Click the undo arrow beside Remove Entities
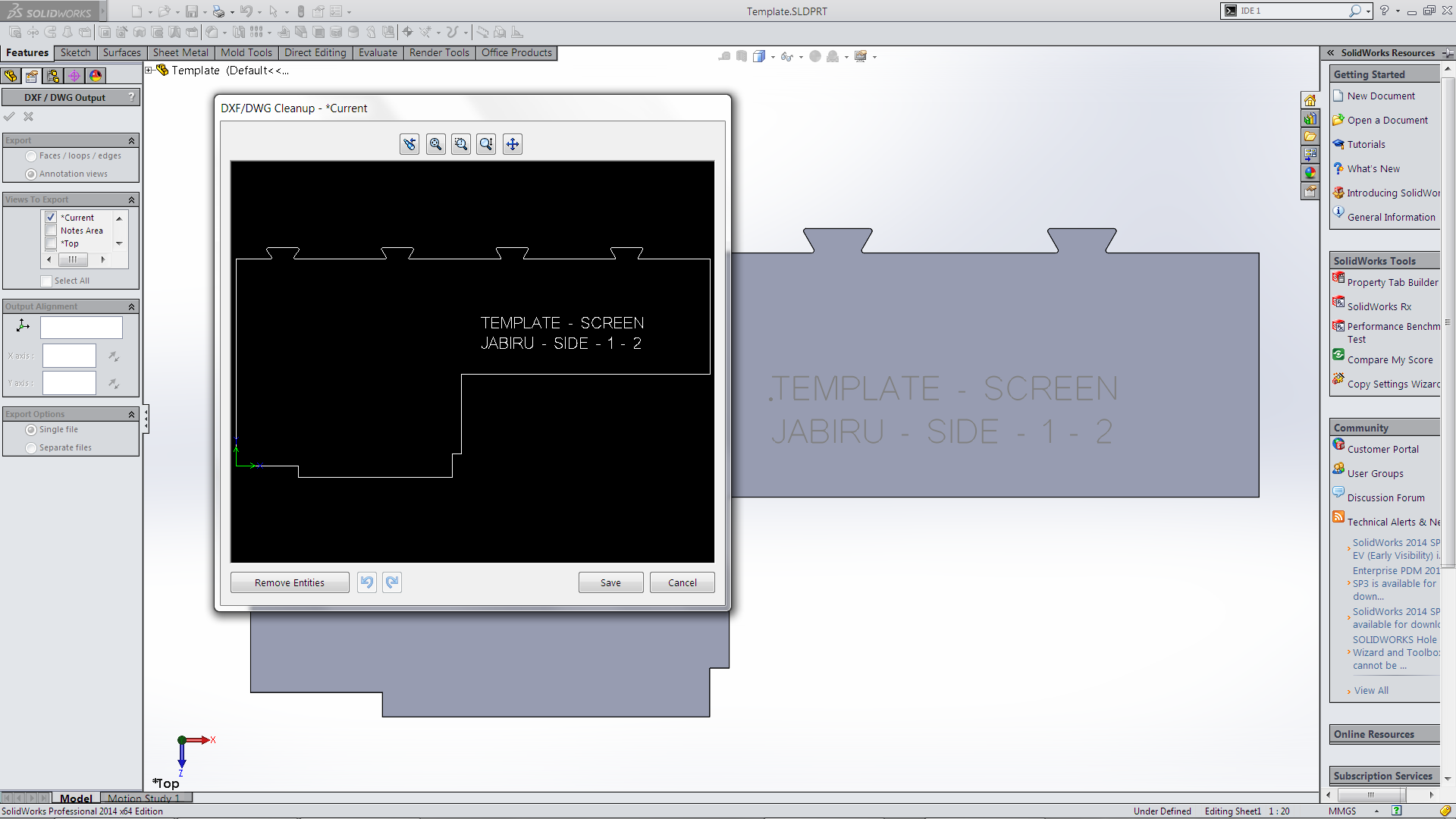 click(x=367, y=582)
